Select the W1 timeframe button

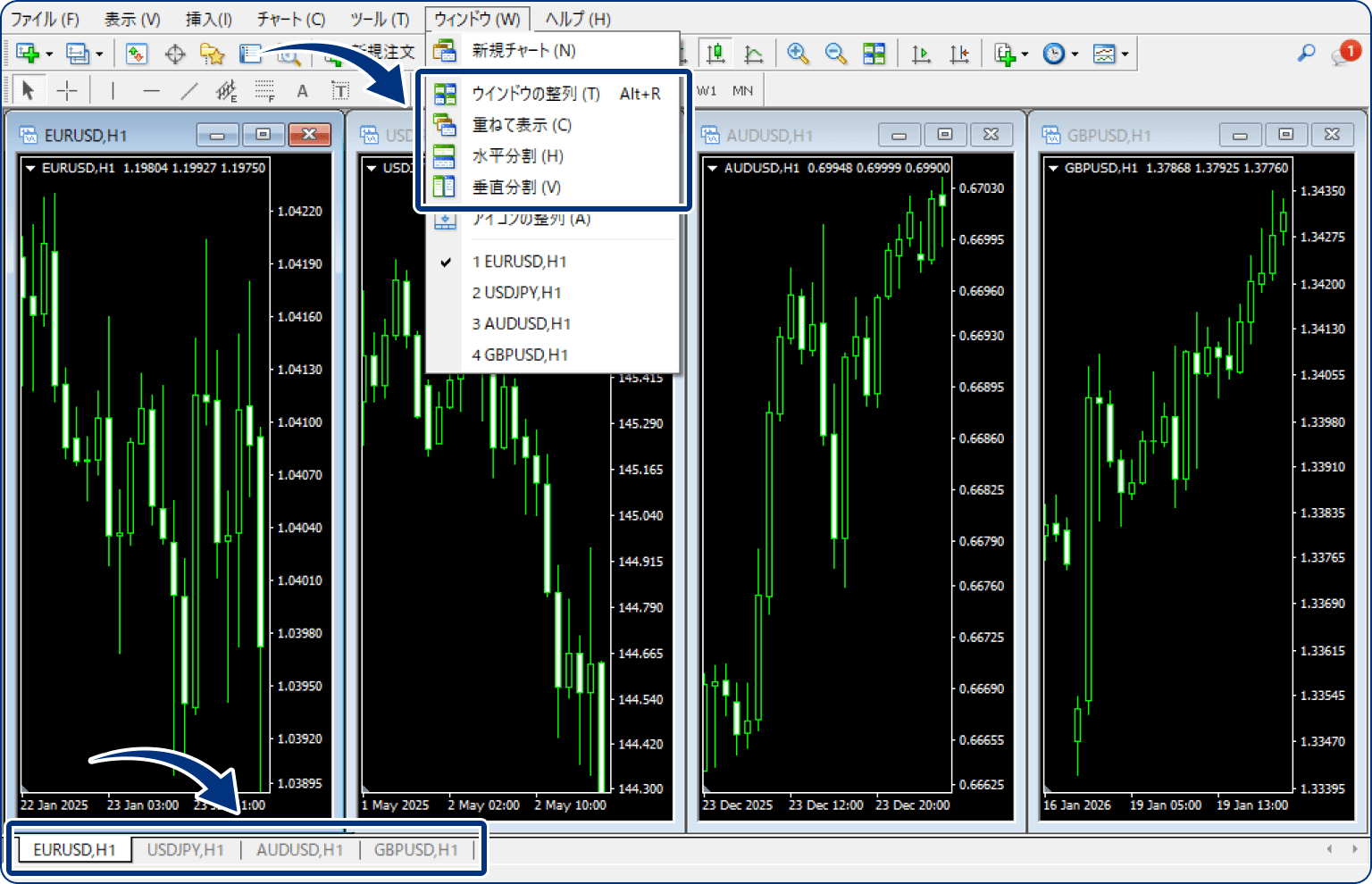pyautogui.click(x=707, y=90)
